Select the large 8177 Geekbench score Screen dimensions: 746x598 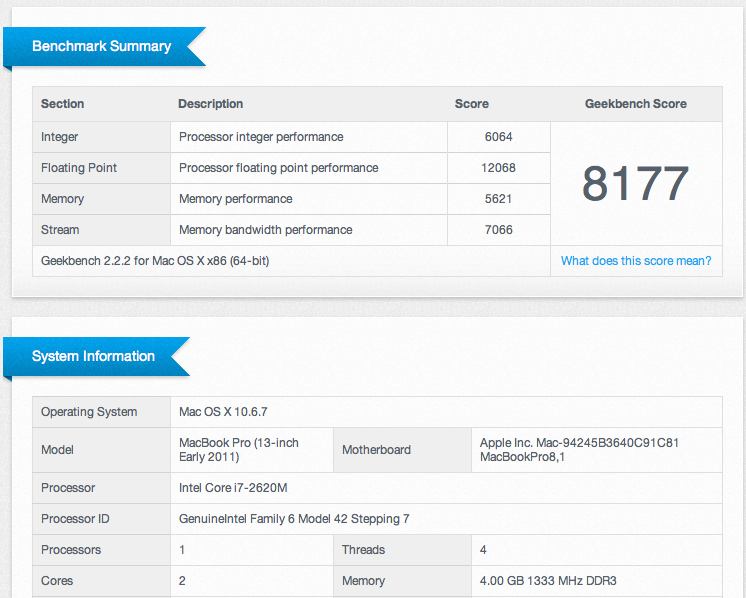pos(636,184)
